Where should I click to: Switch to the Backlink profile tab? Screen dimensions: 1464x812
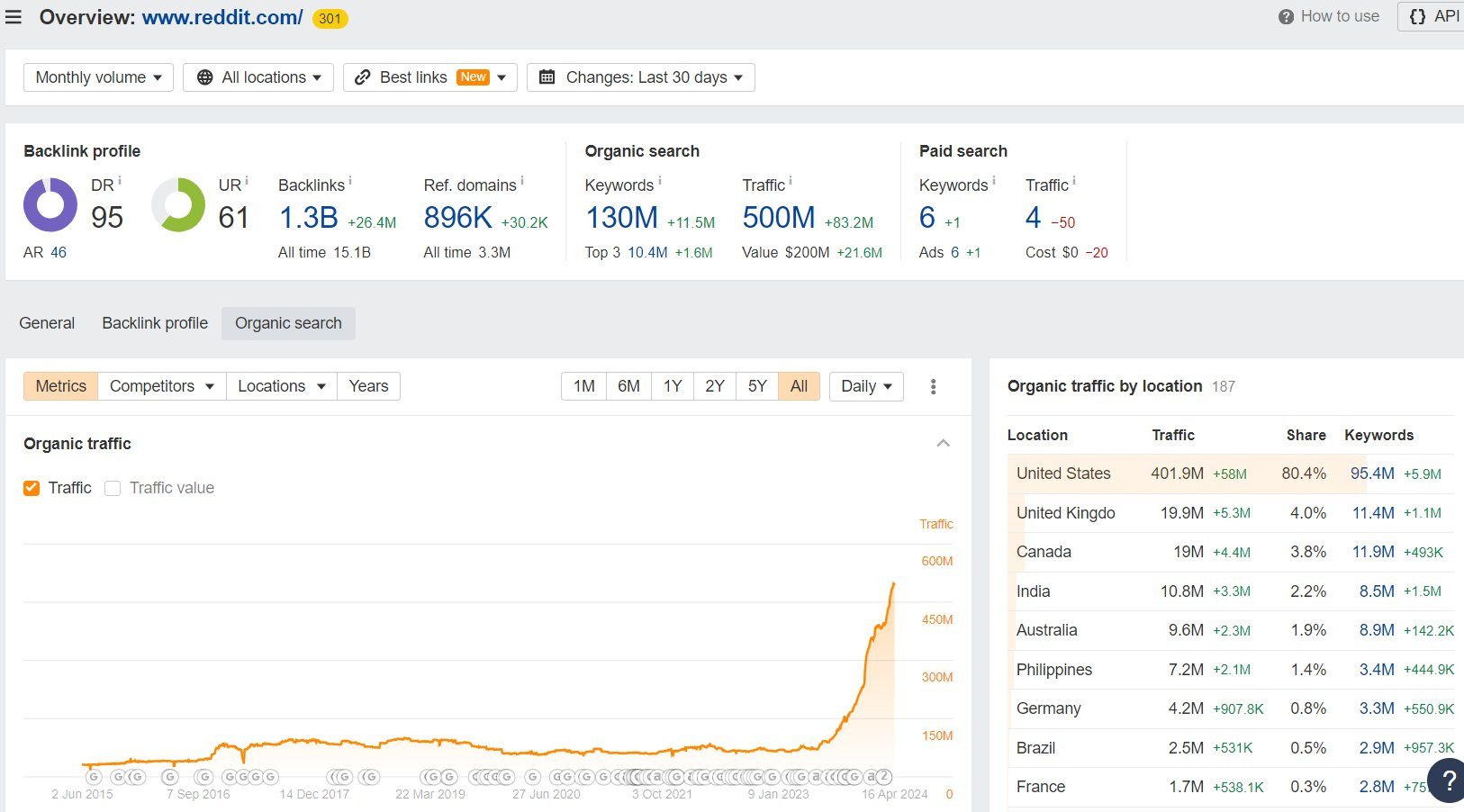tap(155, 323)
